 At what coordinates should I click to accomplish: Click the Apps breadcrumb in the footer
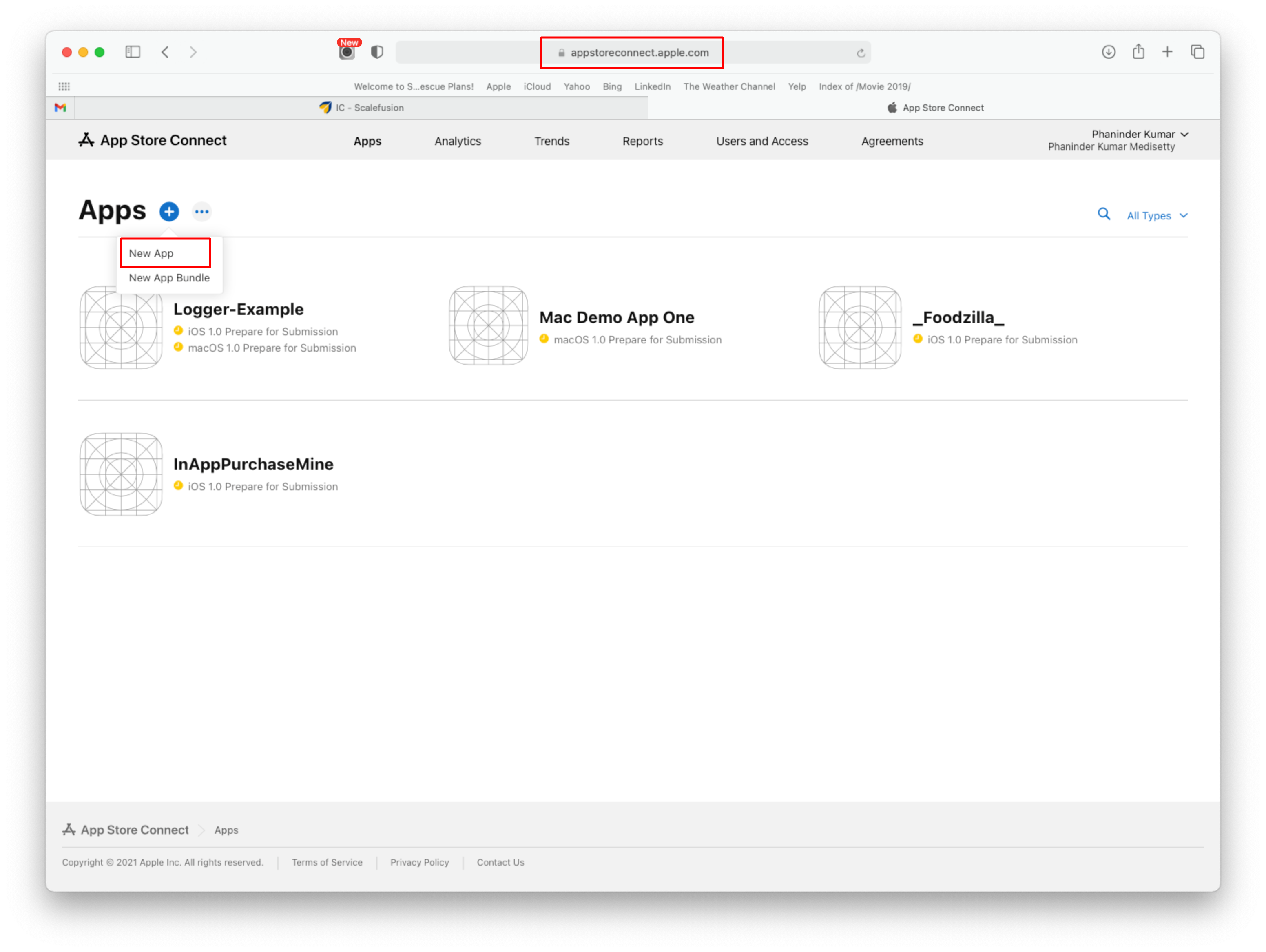click(227, 830)
